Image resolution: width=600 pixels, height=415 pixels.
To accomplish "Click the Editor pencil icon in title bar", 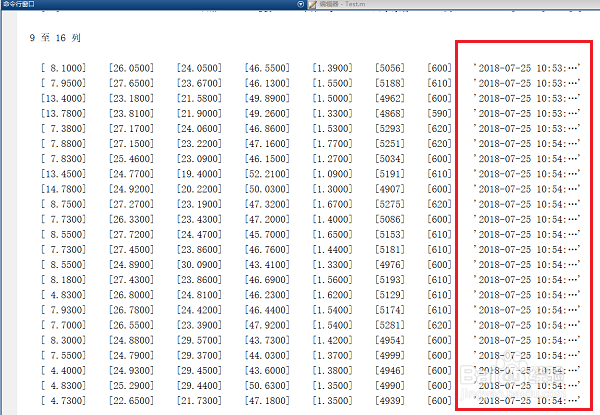I will click(312, 4).
